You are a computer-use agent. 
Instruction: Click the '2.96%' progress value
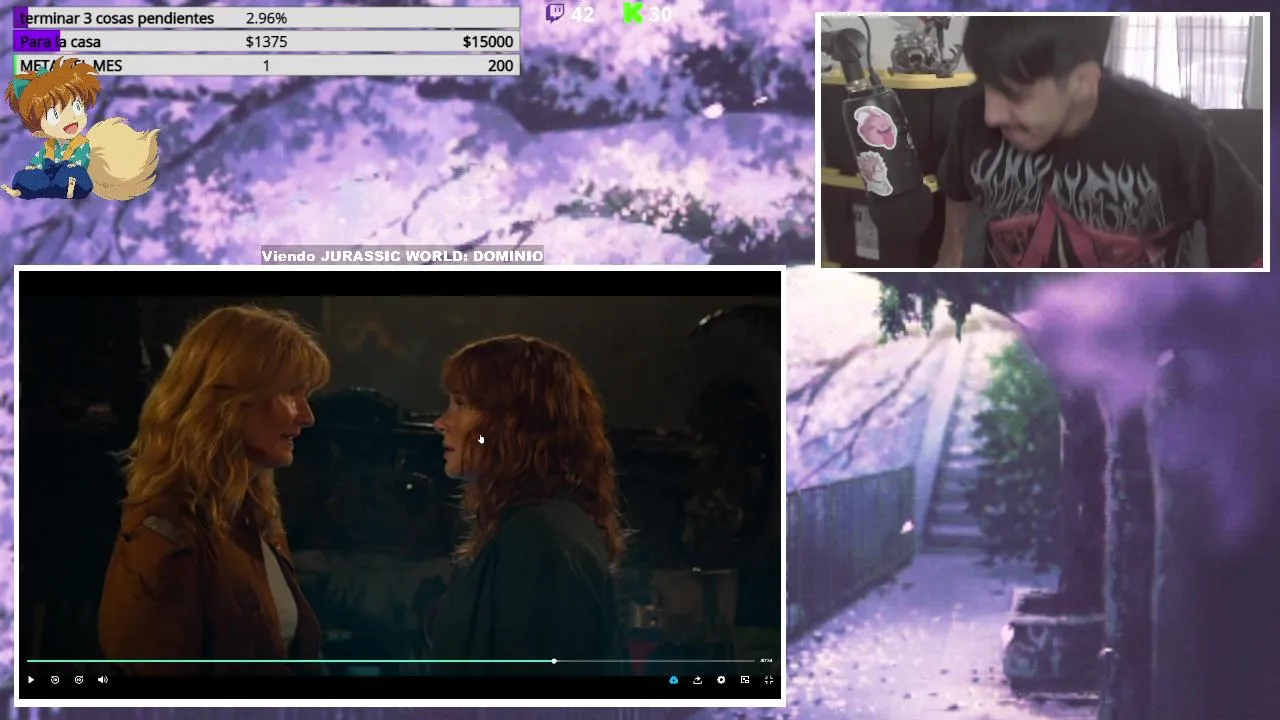(x=266, y=18)
